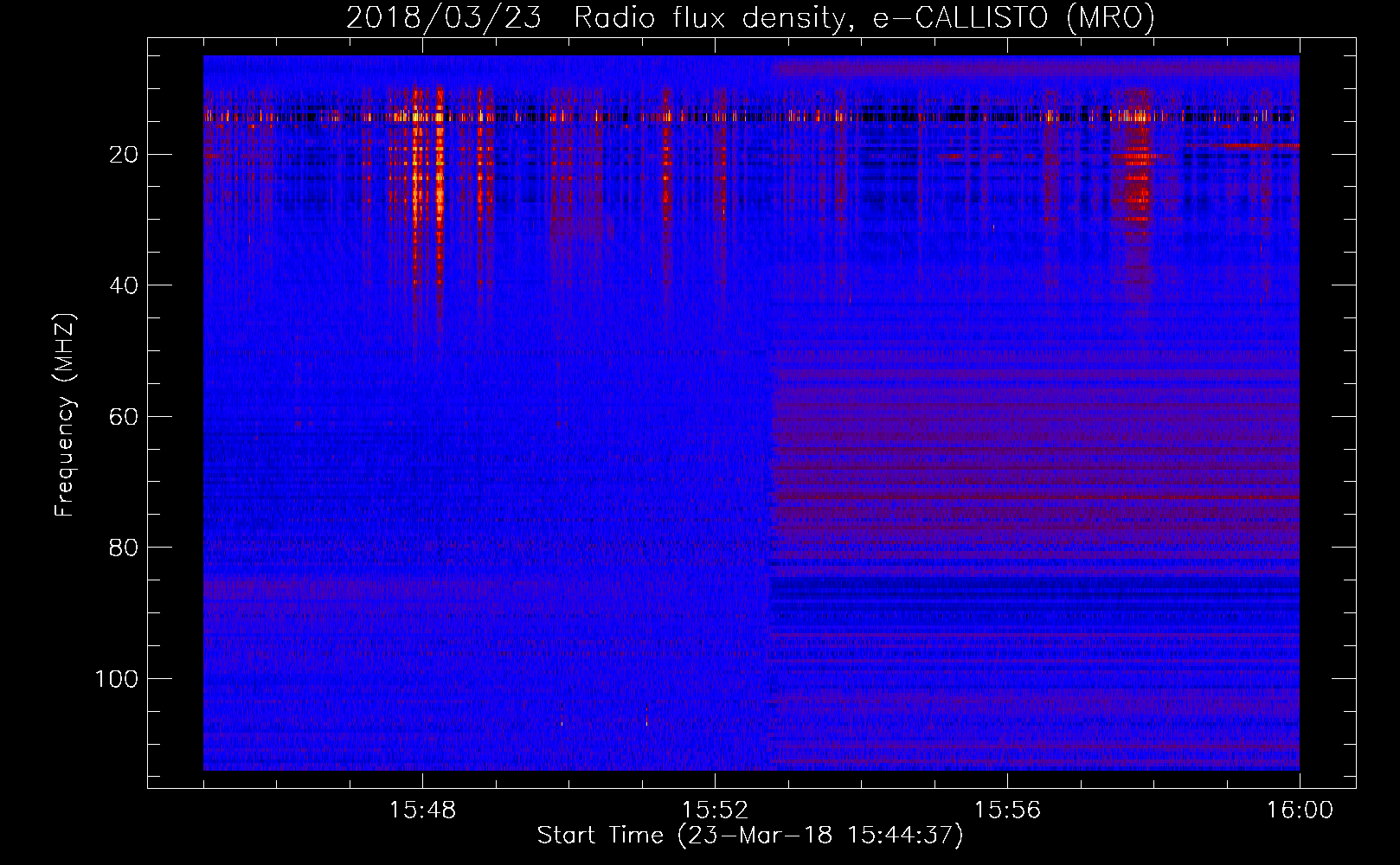
Task: Click the "60" frequency tick label
Action: 124,417
